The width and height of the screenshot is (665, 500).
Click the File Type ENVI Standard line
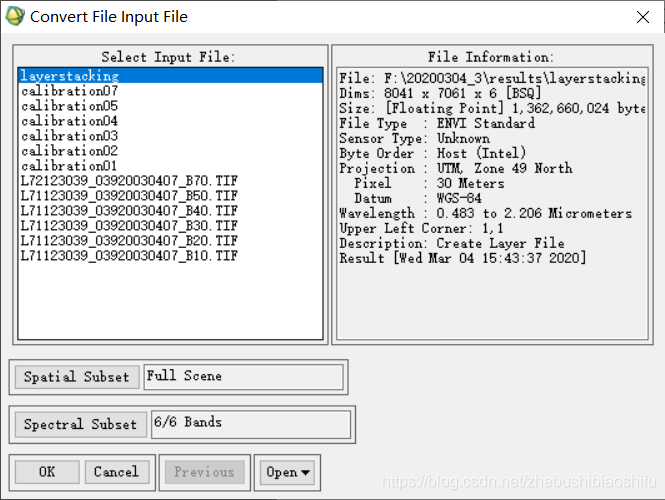point(437,123)
